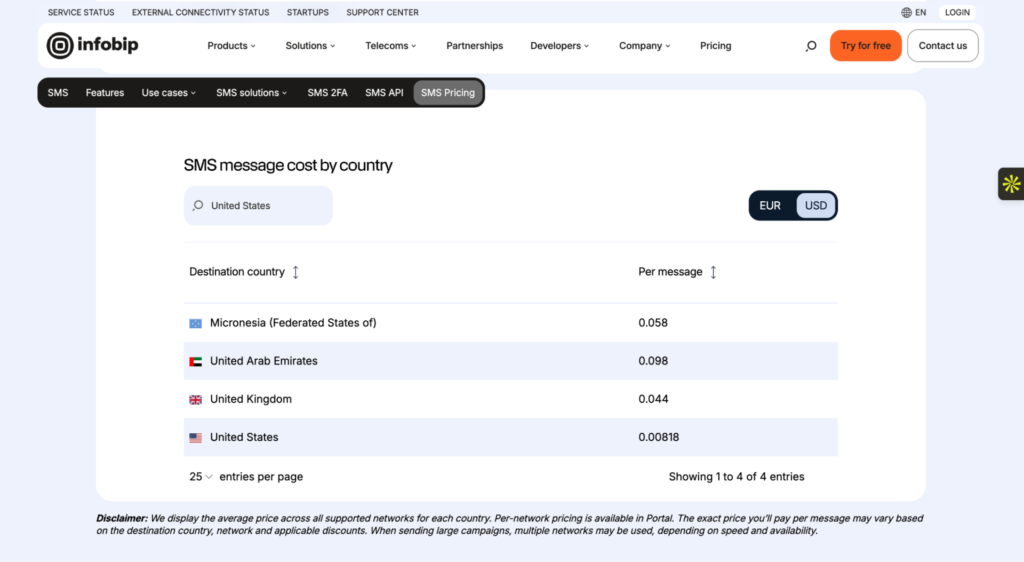Open the Use cases submenu
Screen dimensions: 1024x562
click(168, 93)
